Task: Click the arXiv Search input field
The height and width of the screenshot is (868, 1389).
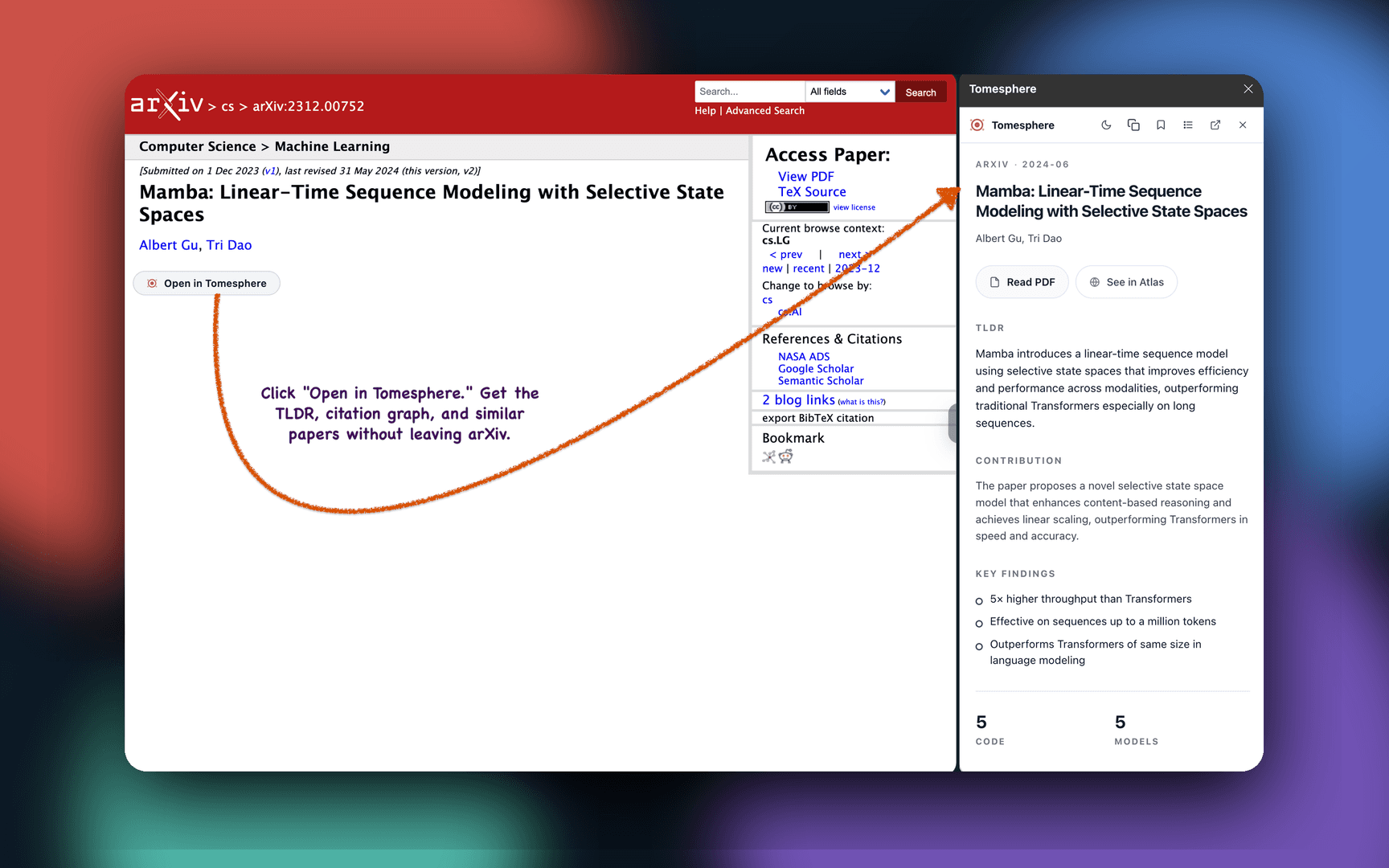Action: pyautogui.click(x=750, y=92)
